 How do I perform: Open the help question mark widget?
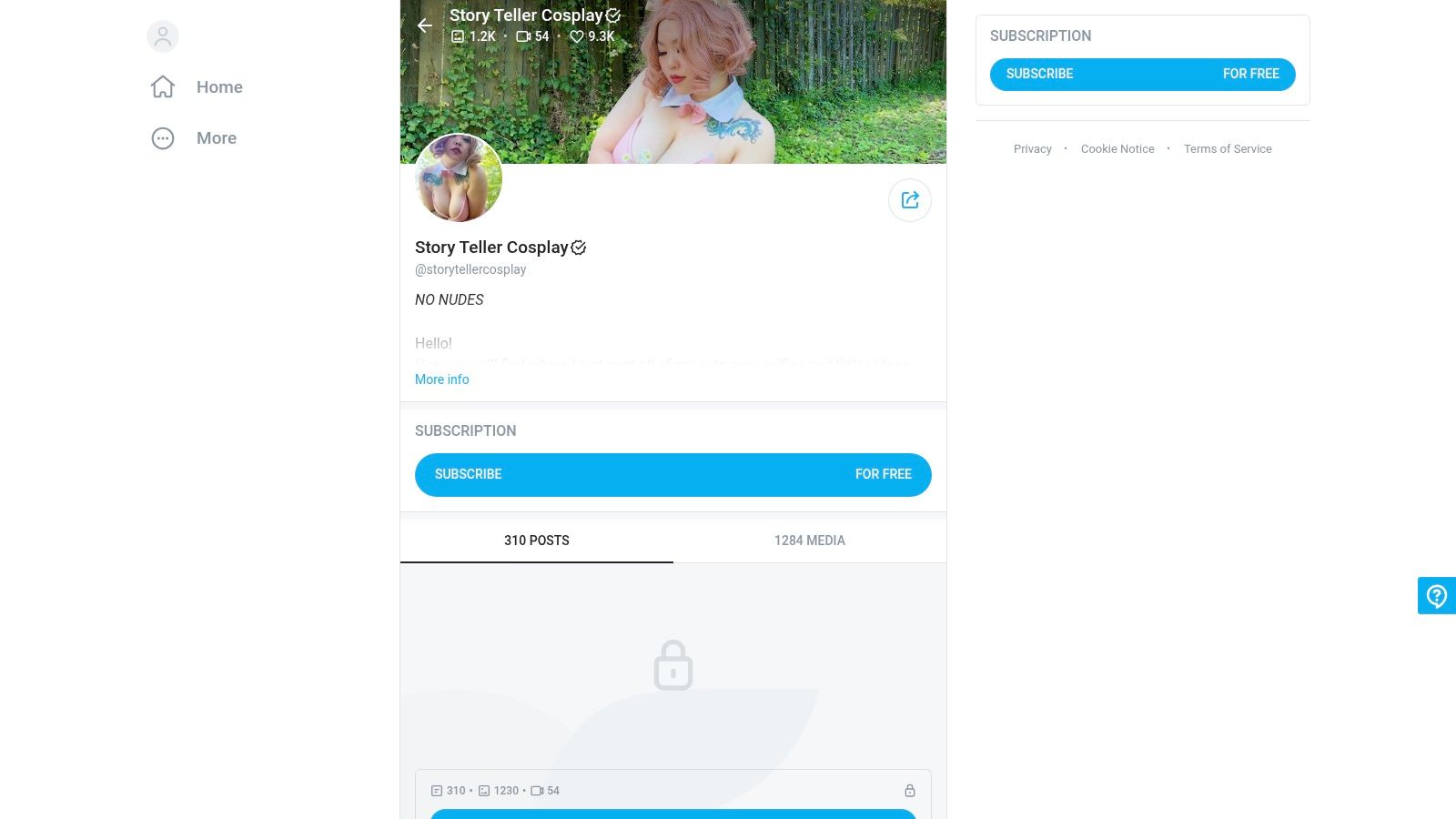pyautogui.click(x=1437, y=596)
